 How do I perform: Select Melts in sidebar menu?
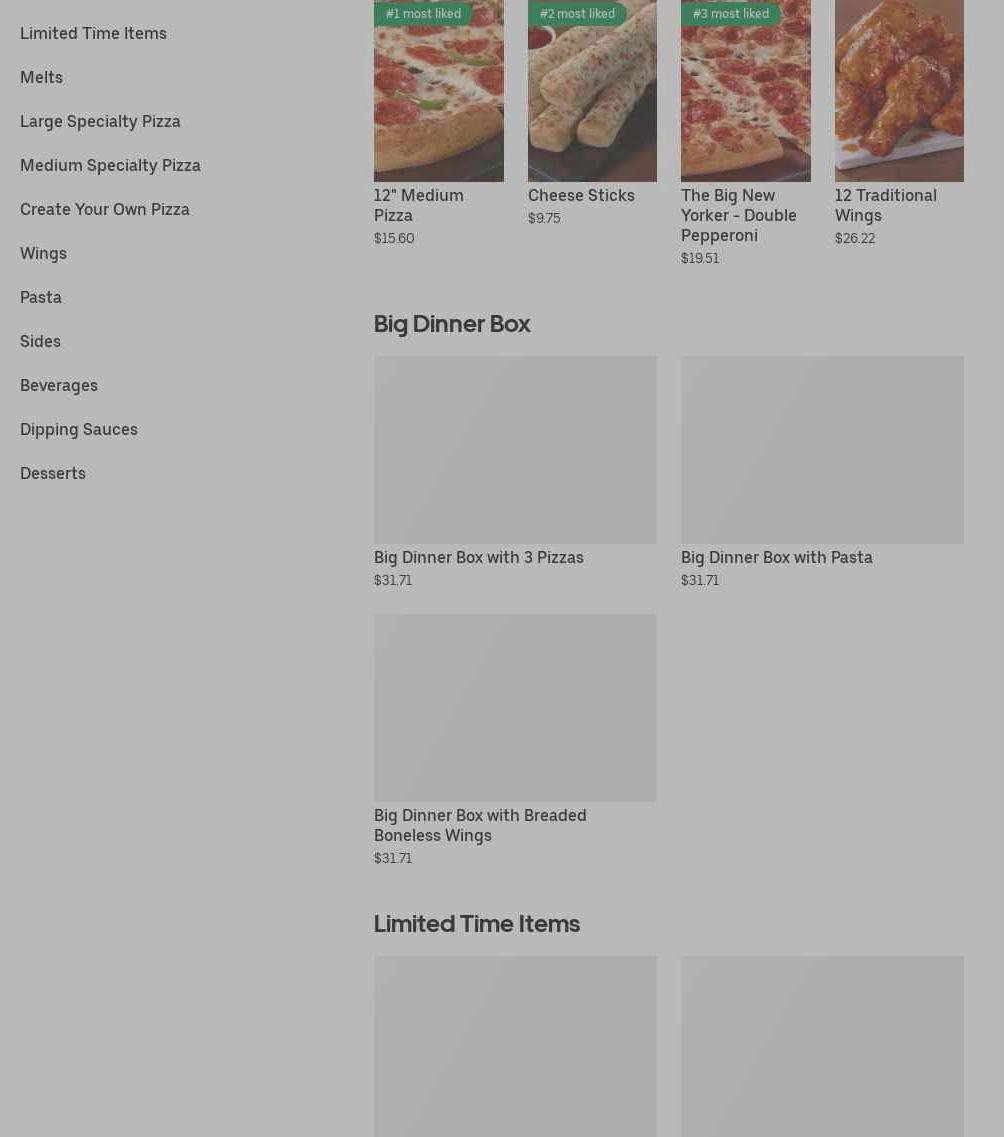tap(41, 78)
